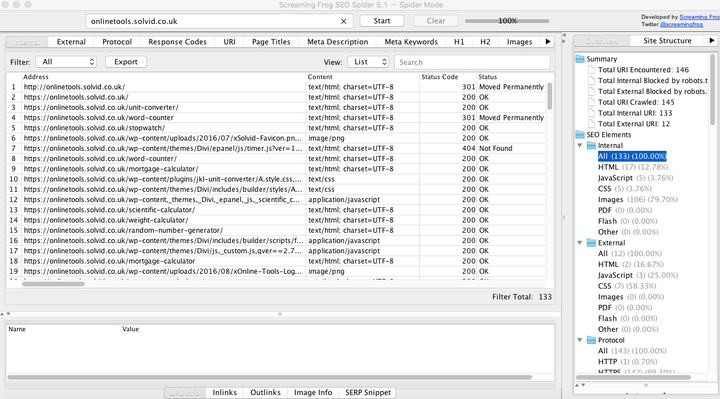Click the Start crawl button
Screen dimensions: 720x399
tap(382, 21)
